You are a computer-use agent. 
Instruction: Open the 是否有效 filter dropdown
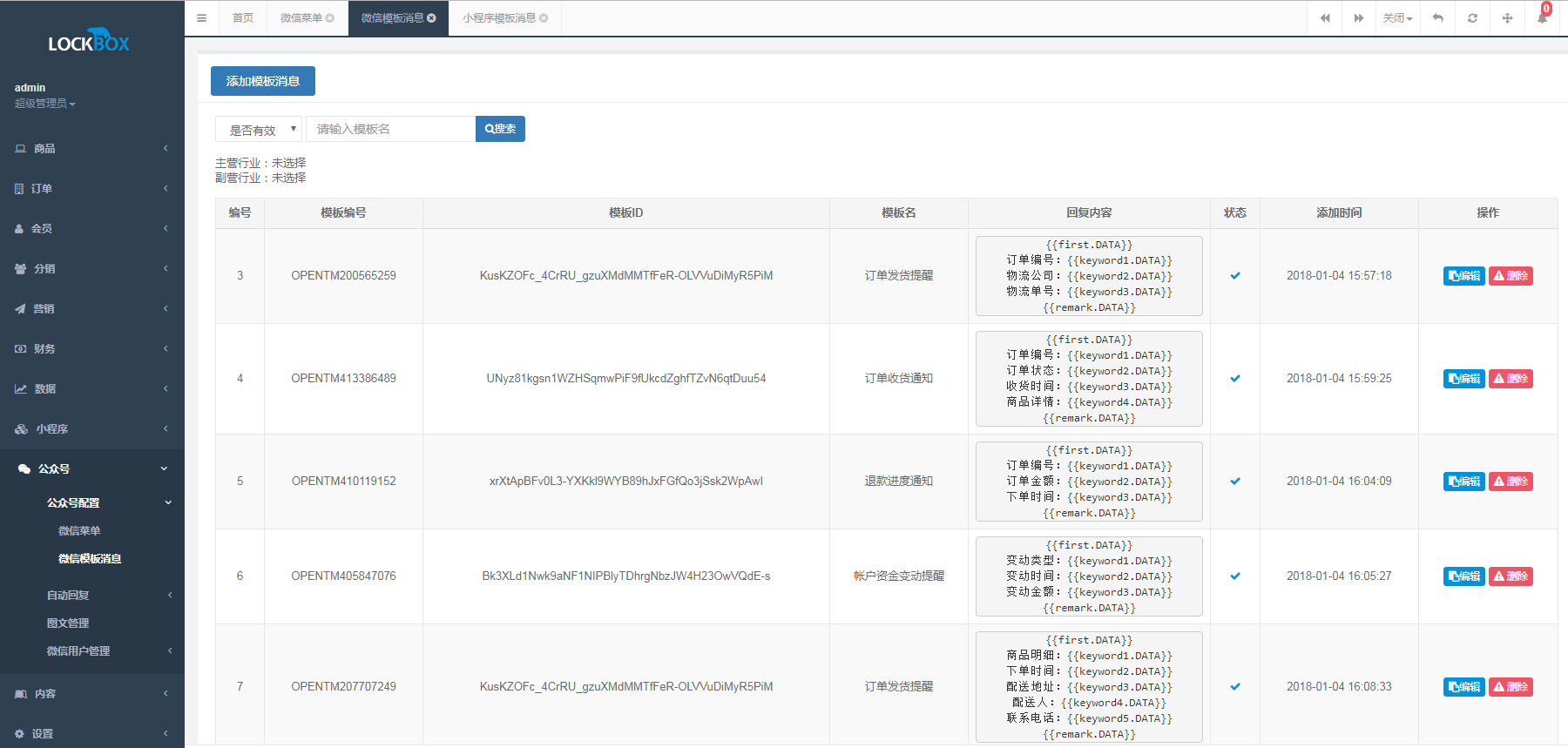tap(259, 129)
